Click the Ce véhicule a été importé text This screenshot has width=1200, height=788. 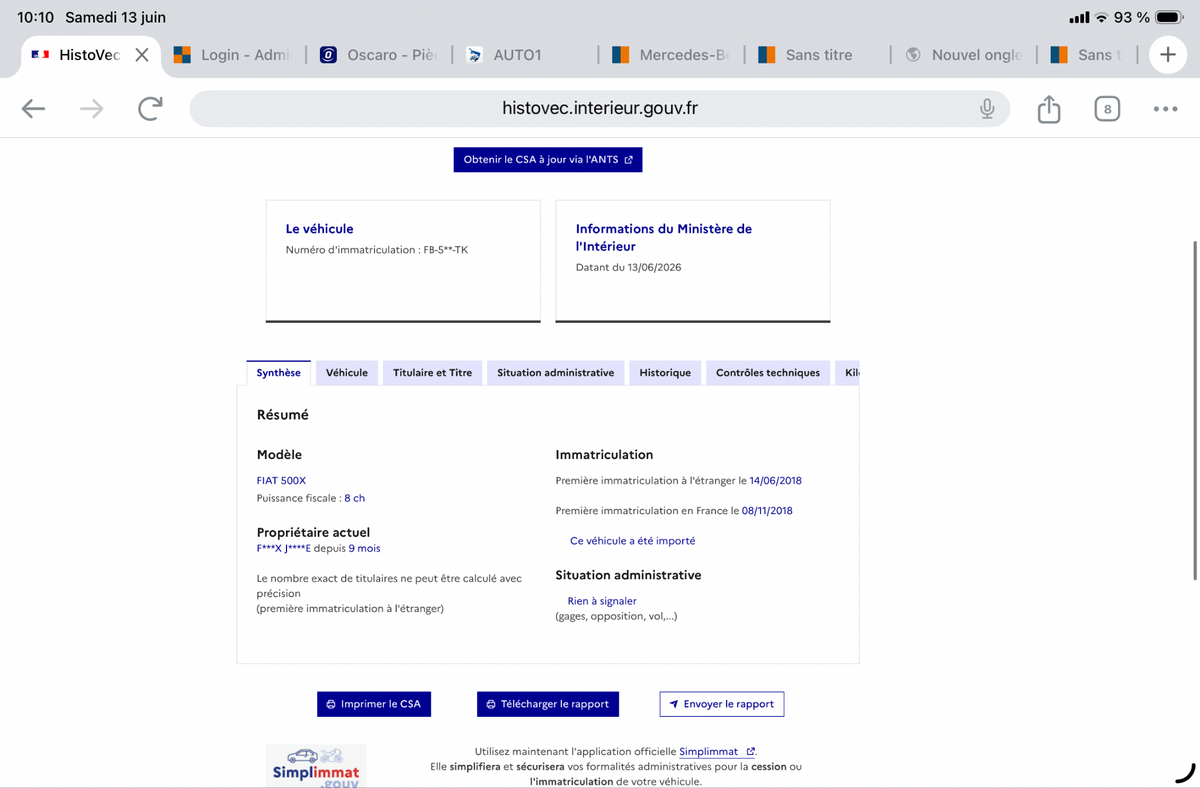632,541
